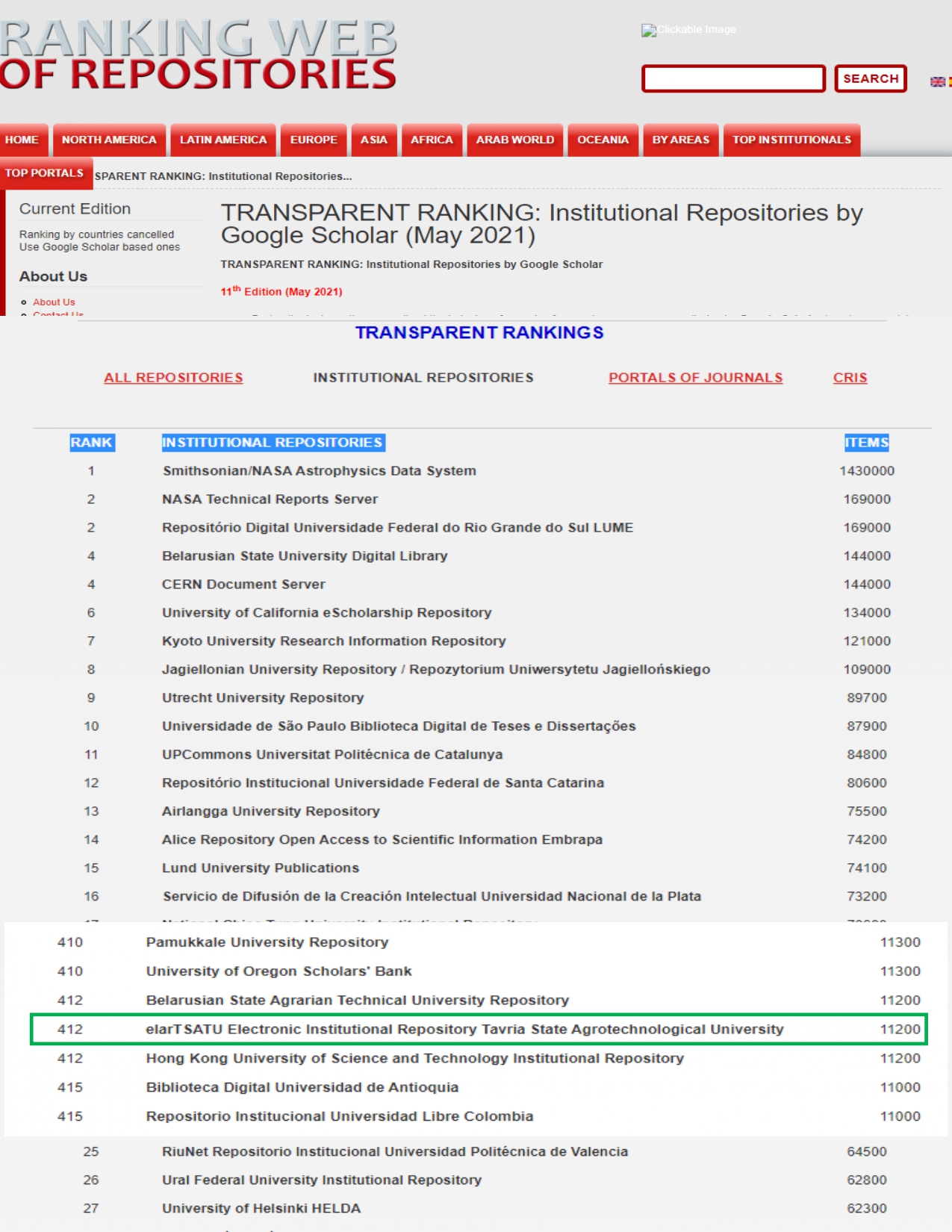The width and height of the screenshot is (952, 1232).
Task: Click the English language flag icon
Action: click(x=937, y=81)
